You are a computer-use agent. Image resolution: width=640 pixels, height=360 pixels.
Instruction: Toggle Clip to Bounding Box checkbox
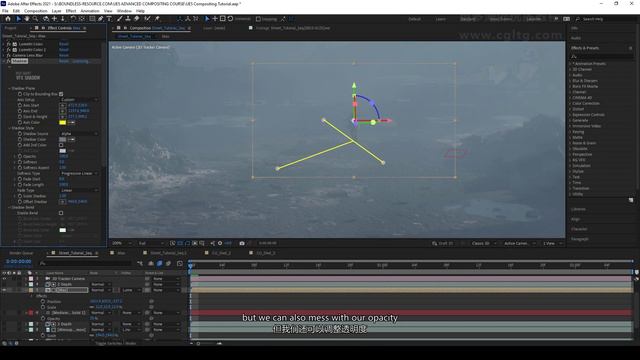coord(61,94)
